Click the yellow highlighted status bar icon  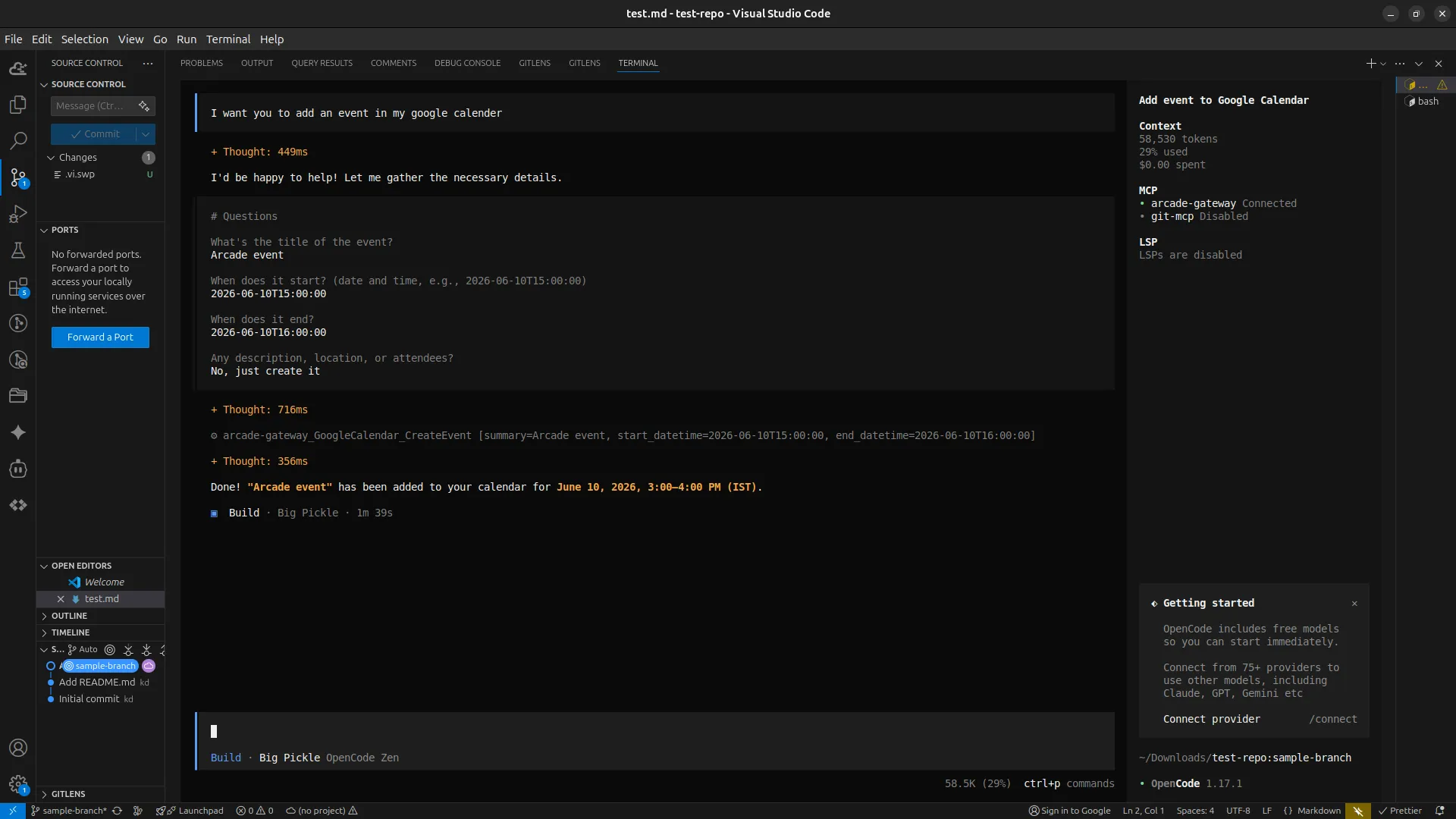(x=1358, y=811)
